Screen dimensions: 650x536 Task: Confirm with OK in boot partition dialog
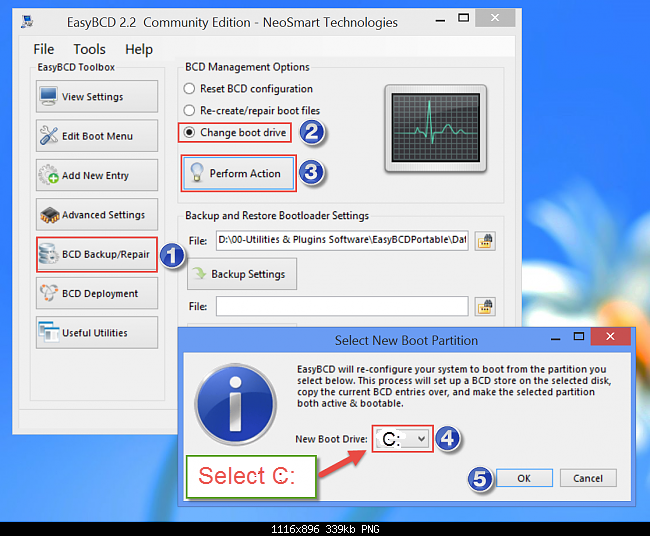pos(524,478)
